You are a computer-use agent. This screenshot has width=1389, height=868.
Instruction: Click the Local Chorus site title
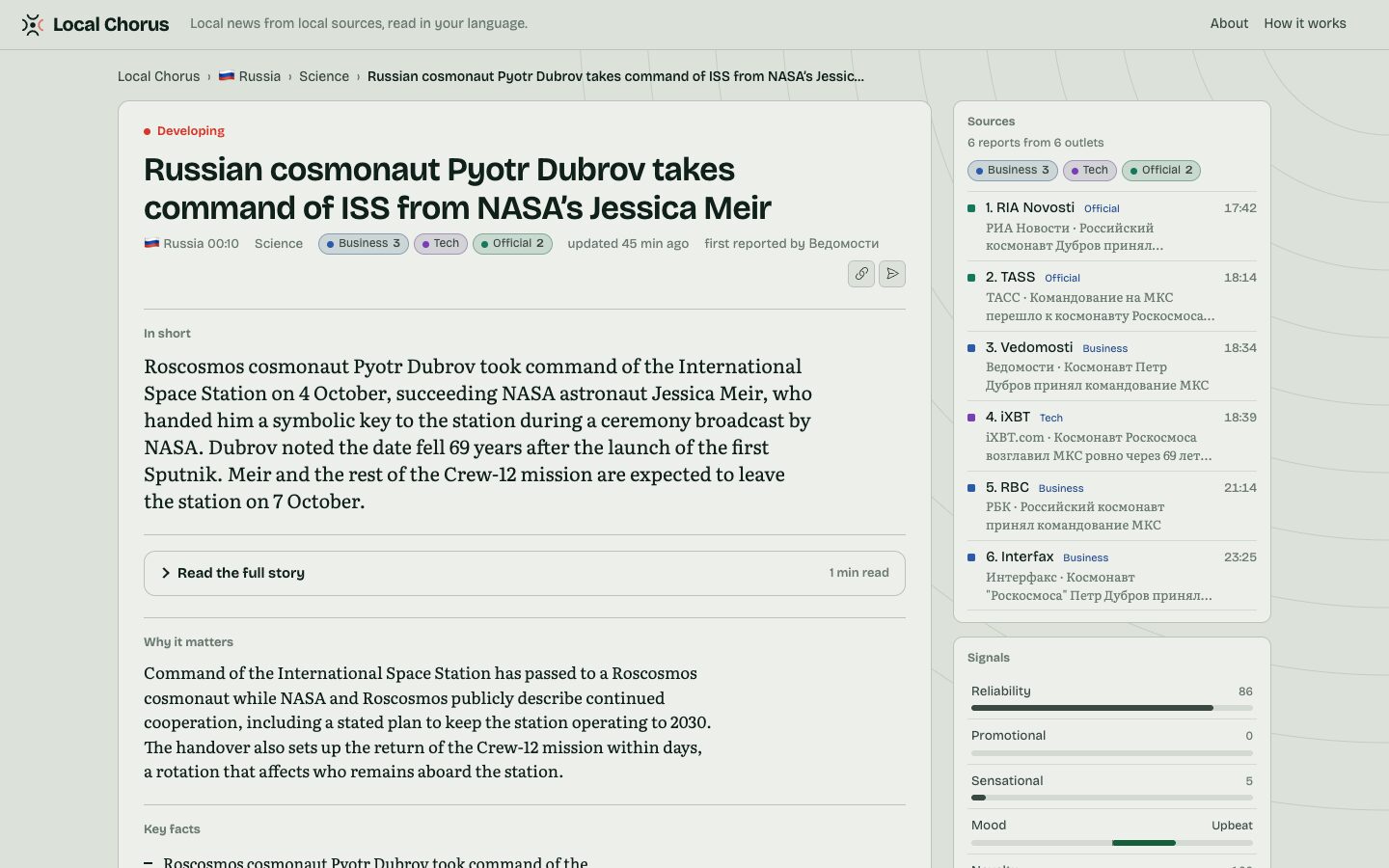coord(111,24)
